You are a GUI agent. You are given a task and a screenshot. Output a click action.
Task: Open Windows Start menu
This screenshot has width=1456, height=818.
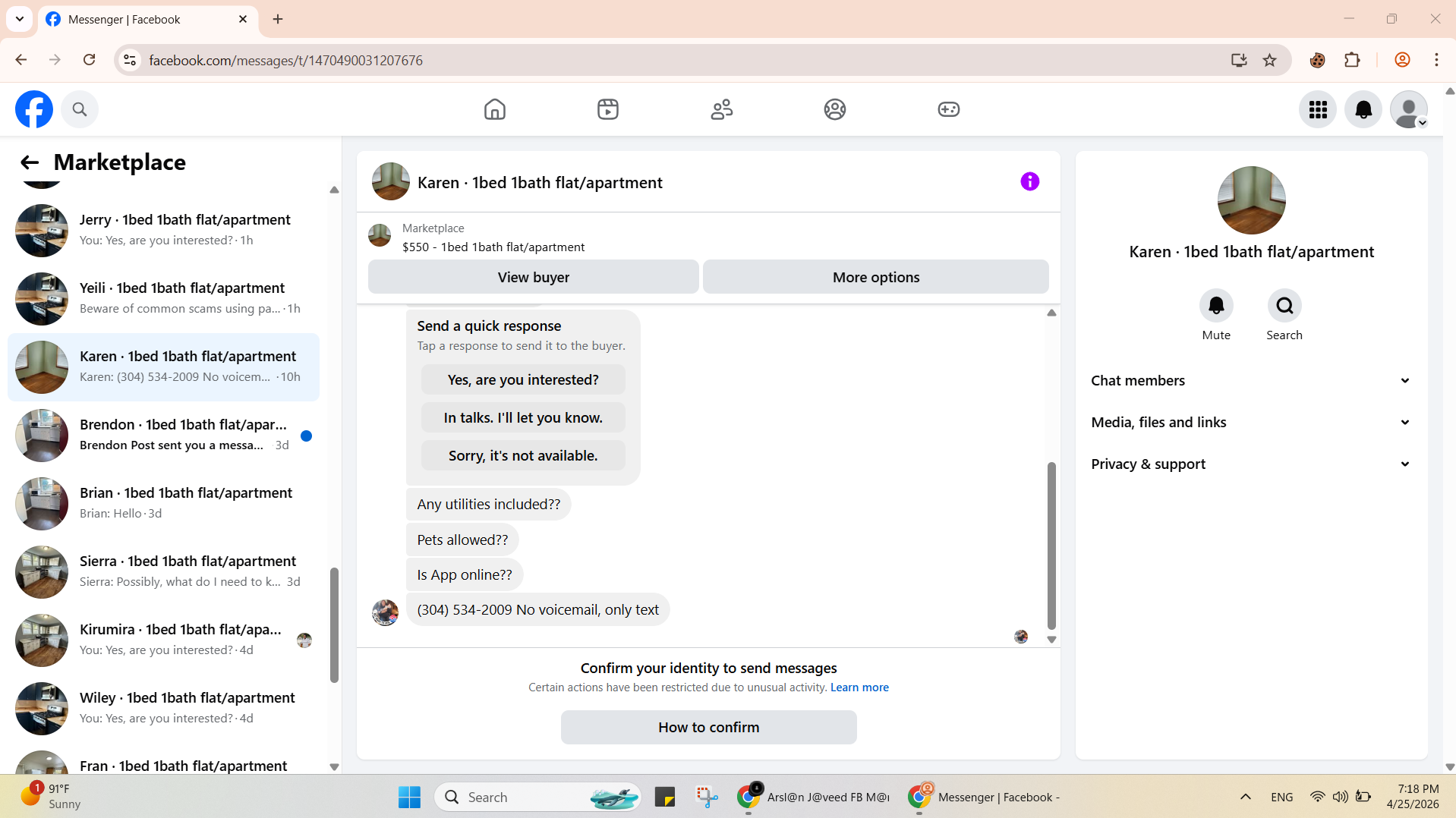(409, 798)
